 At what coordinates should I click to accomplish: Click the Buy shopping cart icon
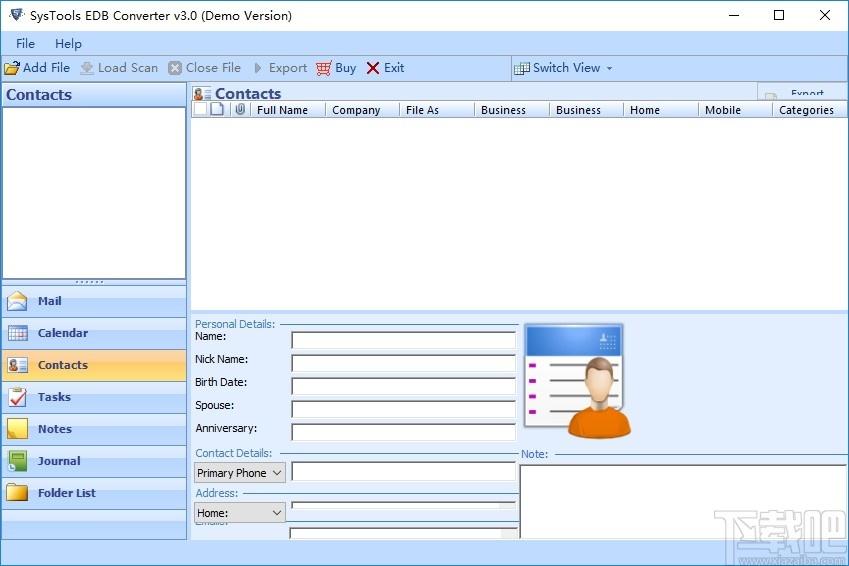pyautogui.click(x=323, y=68)
